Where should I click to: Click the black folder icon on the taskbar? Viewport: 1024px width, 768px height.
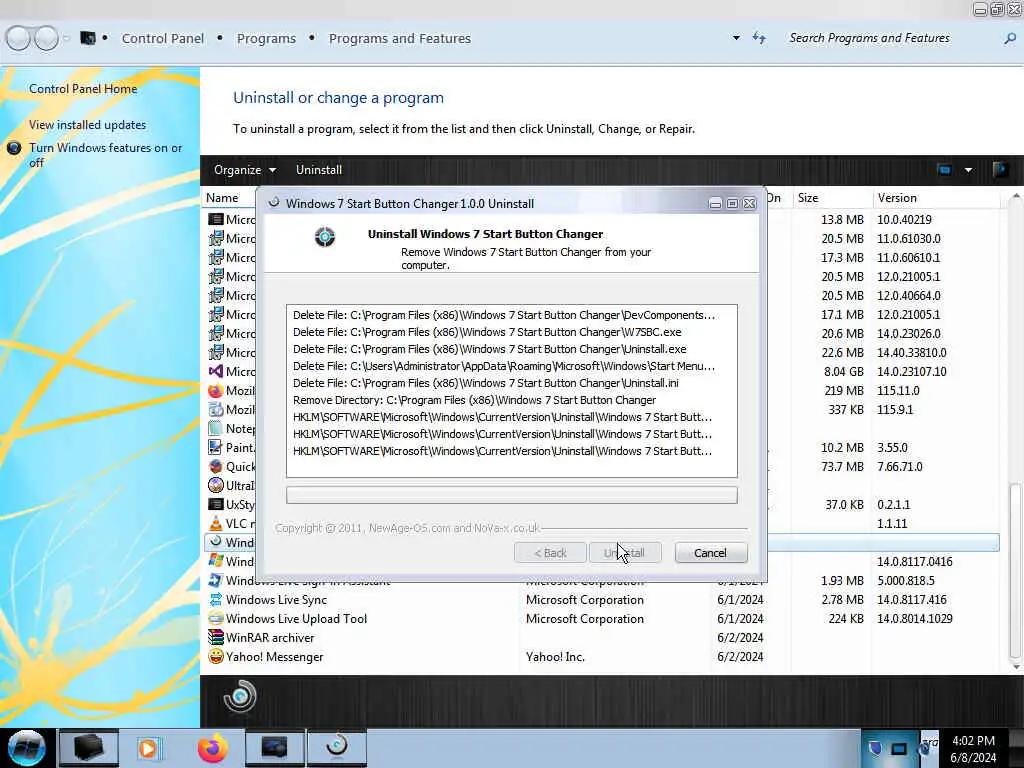coord(89,747)
